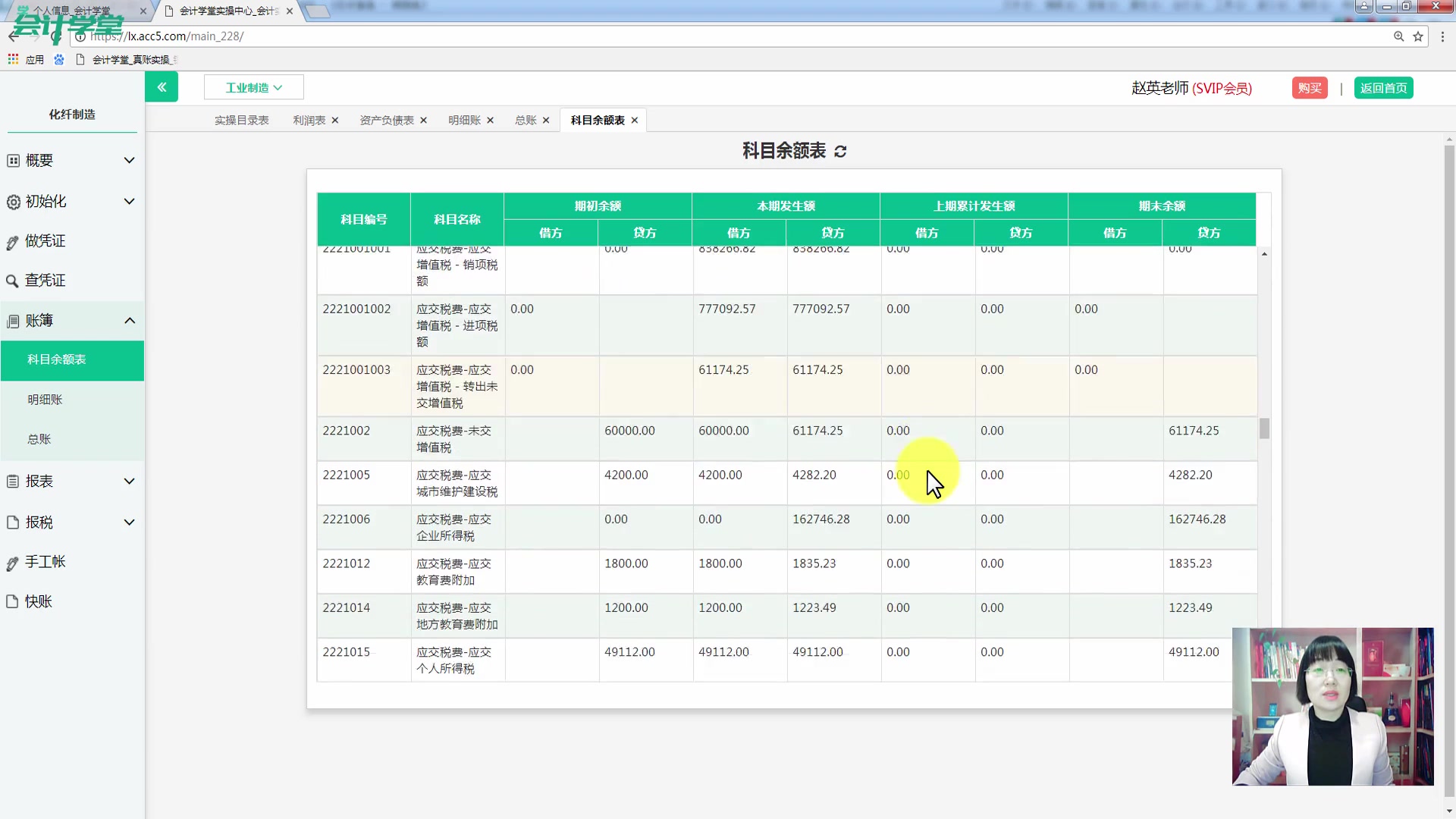Click the 账簿 book icon in sidebar
Image resolution: width=1456 pixels, height=819 pixels.
point(12,320)
